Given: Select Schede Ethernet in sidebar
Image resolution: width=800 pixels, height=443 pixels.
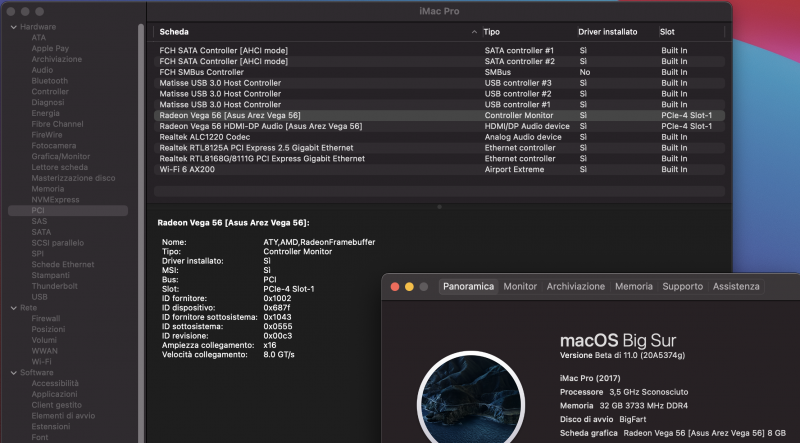Looking at the screenshot, I should tap(63, 264).
